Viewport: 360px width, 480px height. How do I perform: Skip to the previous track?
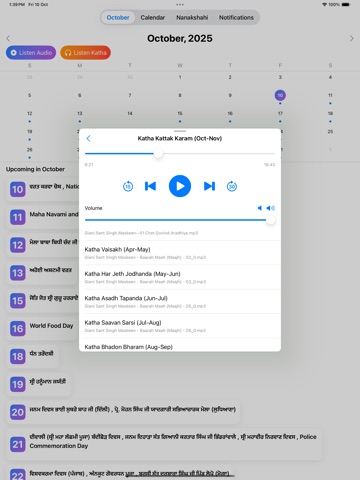coord(150,186)
